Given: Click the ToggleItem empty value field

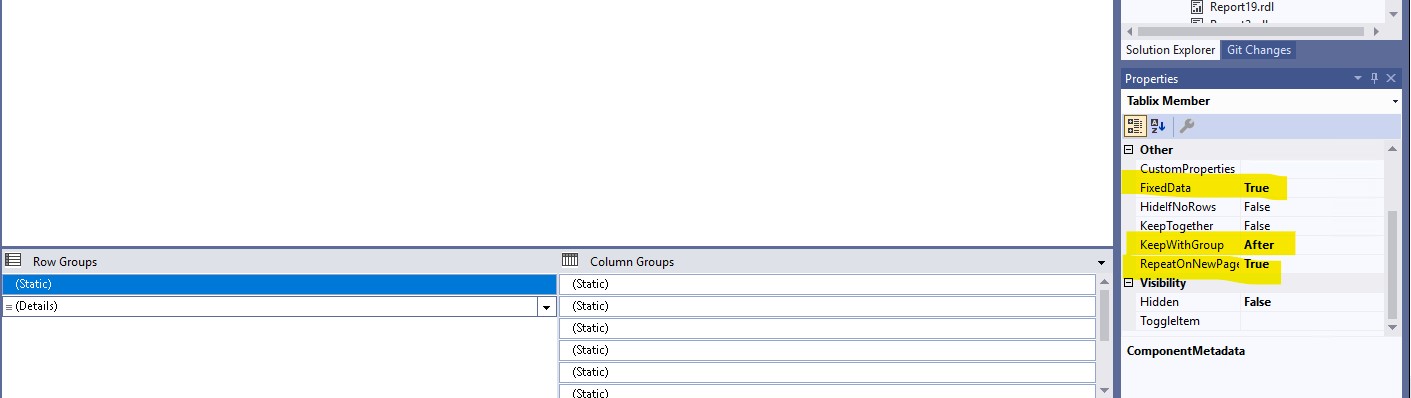Looking at the screenshot, I should (1313, 321).
